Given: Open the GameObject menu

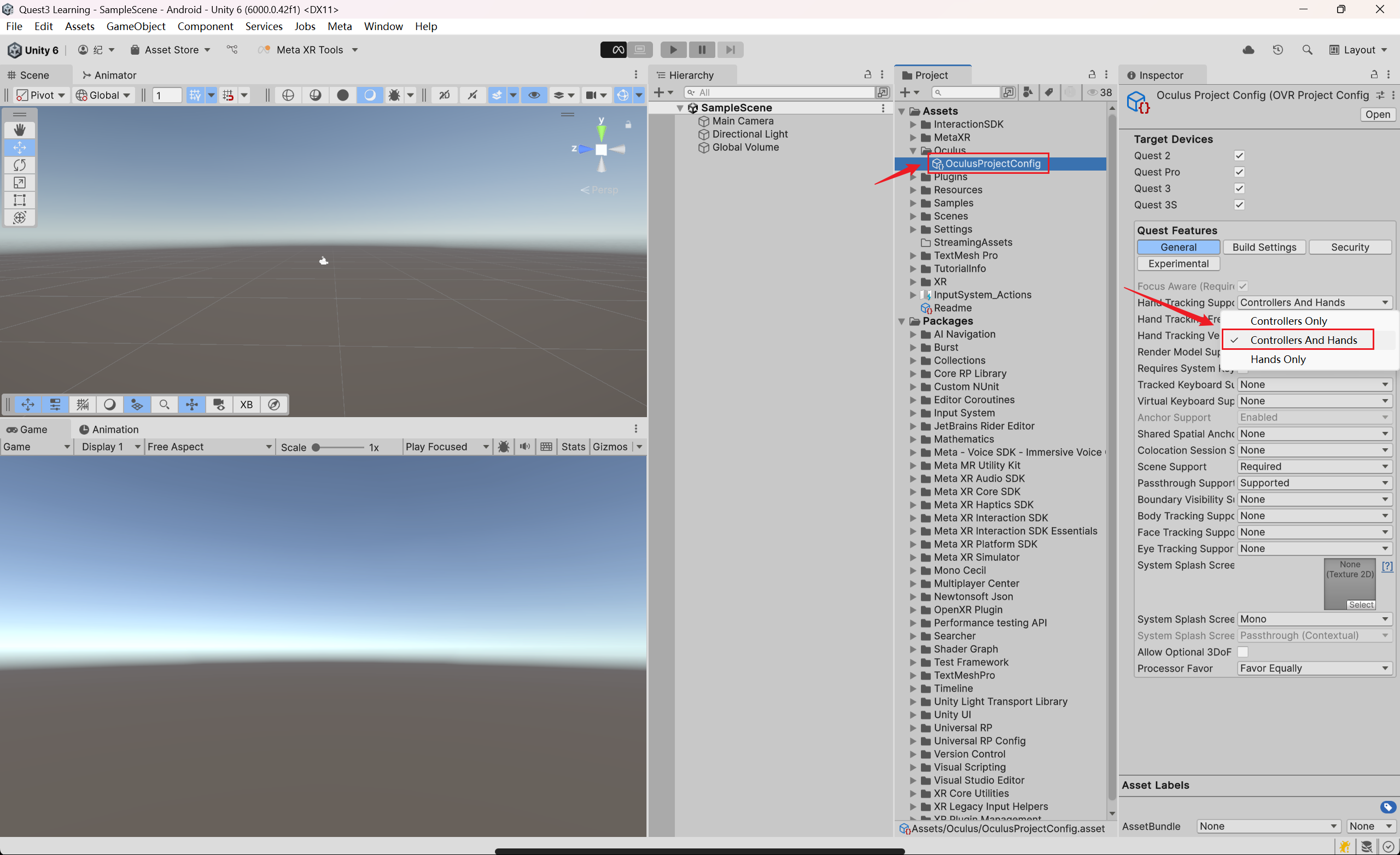Looking at the screenshot, I should coord(136,26).
